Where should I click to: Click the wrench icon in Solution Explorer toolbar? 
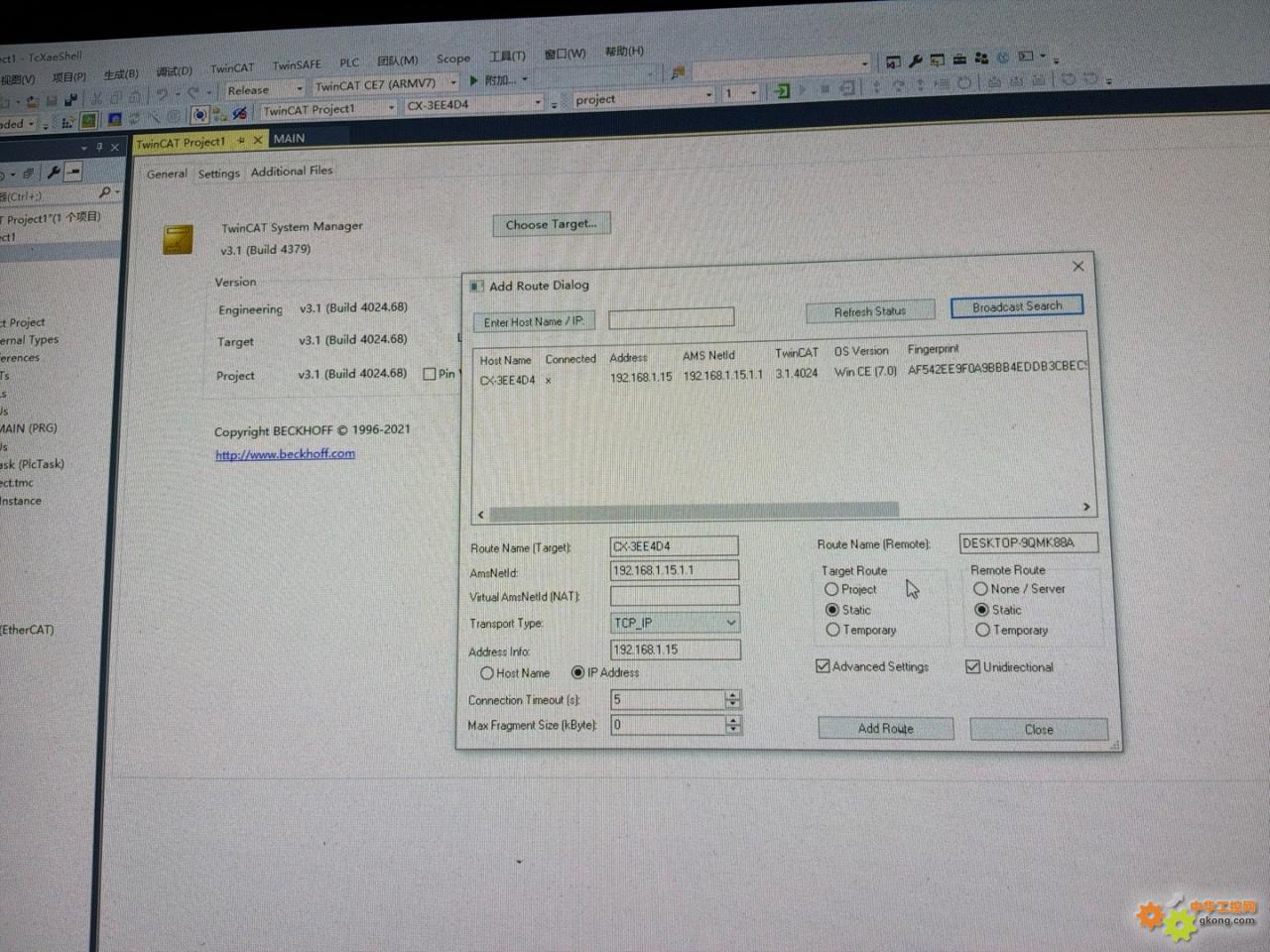[x=54, y=173]
